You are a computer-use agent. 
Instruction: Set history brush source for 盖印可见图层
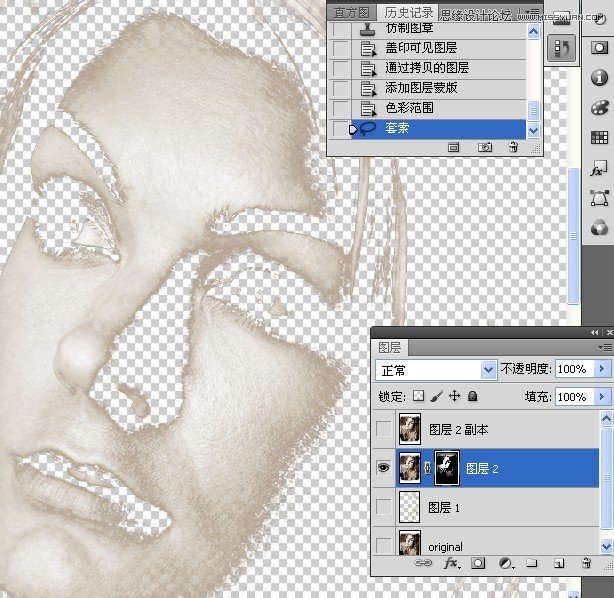(341, 49)
